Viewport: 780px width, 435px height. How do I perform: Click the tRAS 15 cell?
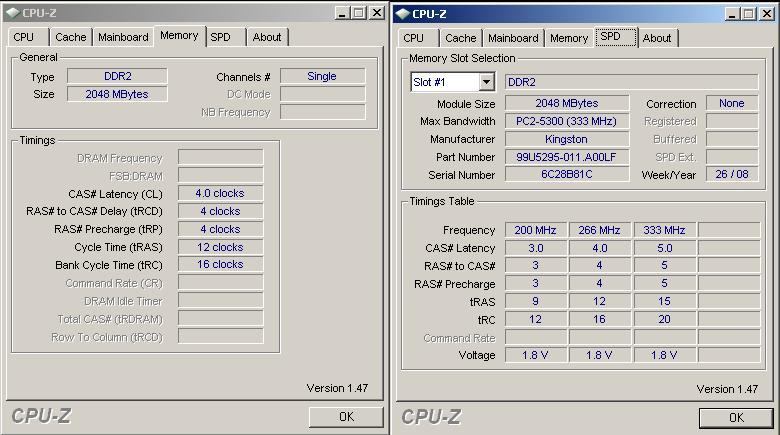(x=665, y=301)
